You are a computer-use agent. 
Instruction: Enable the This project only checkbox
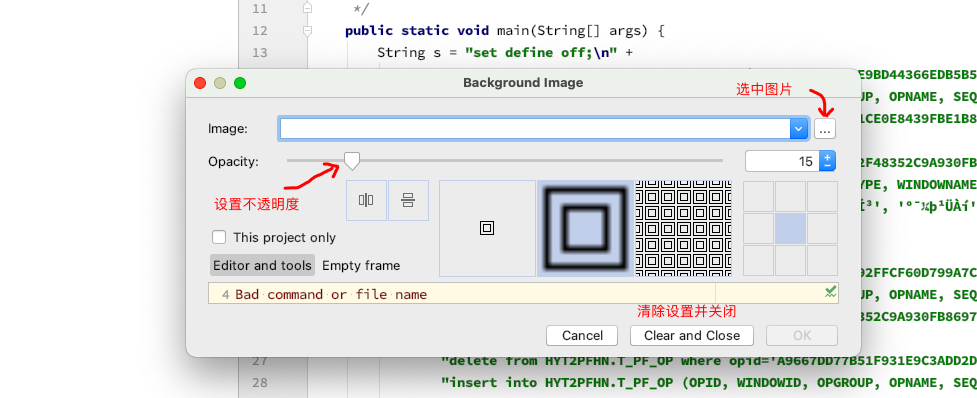tap(219, 237)
